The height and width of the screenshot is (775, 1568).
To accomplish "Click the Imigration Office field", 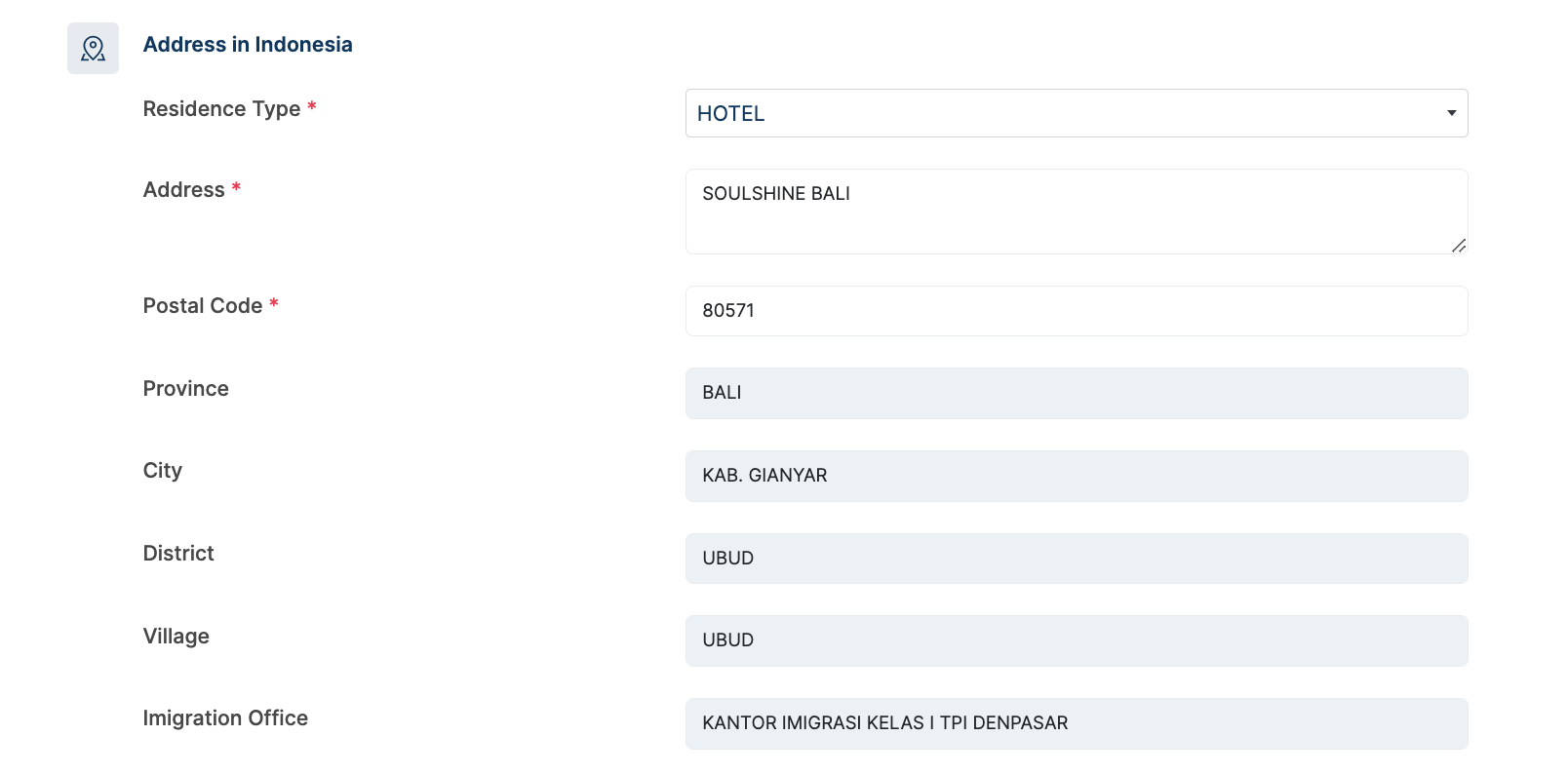I will click(1077, 723).
